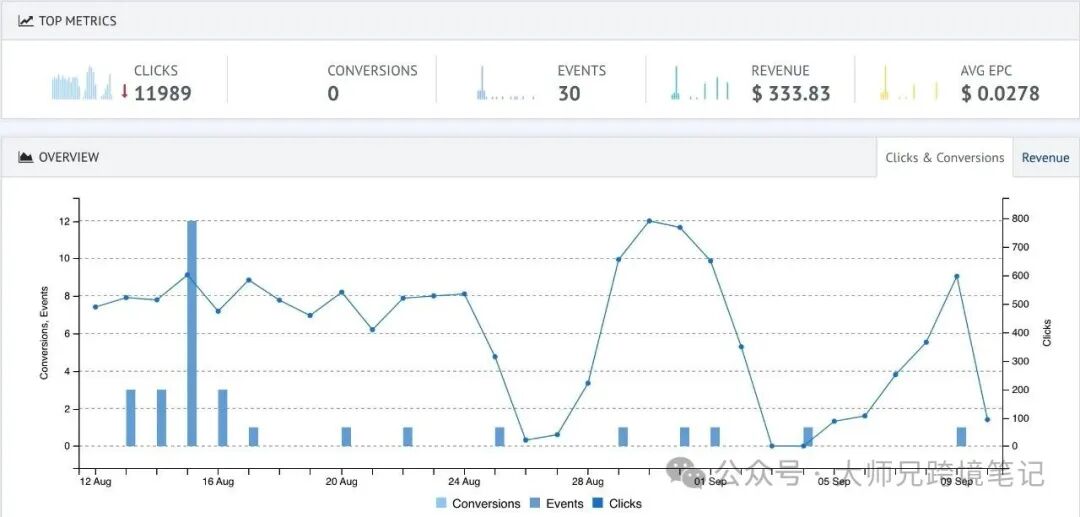Click the Top Metrics chart icon
This screenshot has height=517, width=1080.
[25, 21]
